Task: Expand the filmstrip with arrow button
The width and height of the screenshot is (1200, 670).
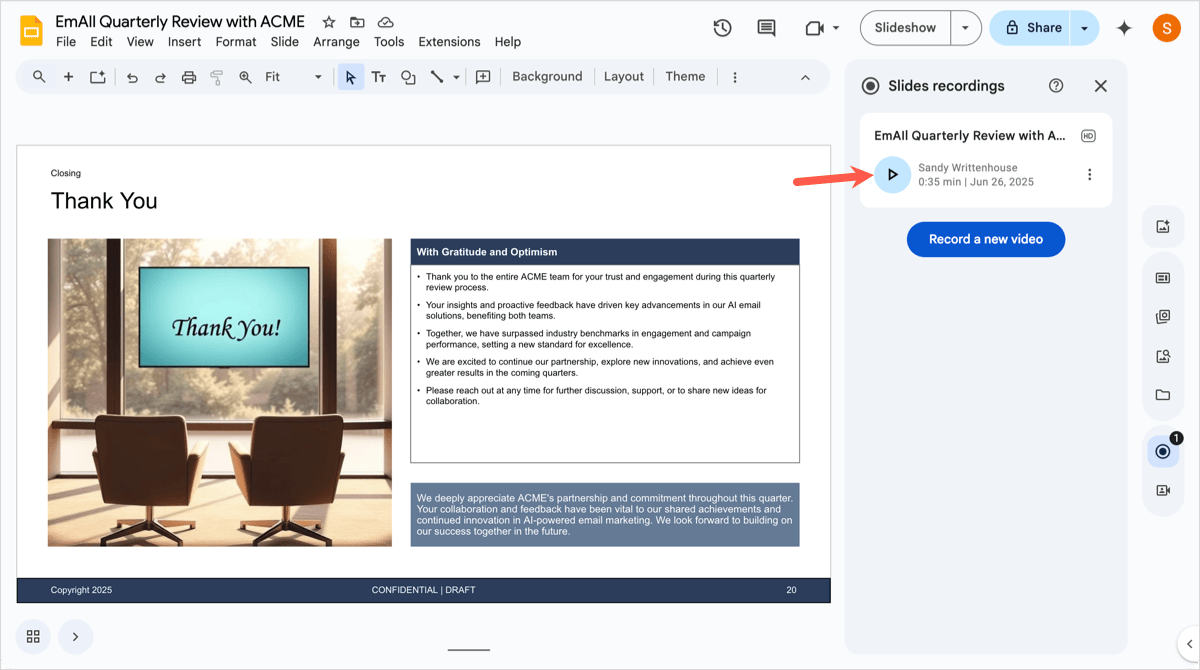Action: tap(75, 637)
